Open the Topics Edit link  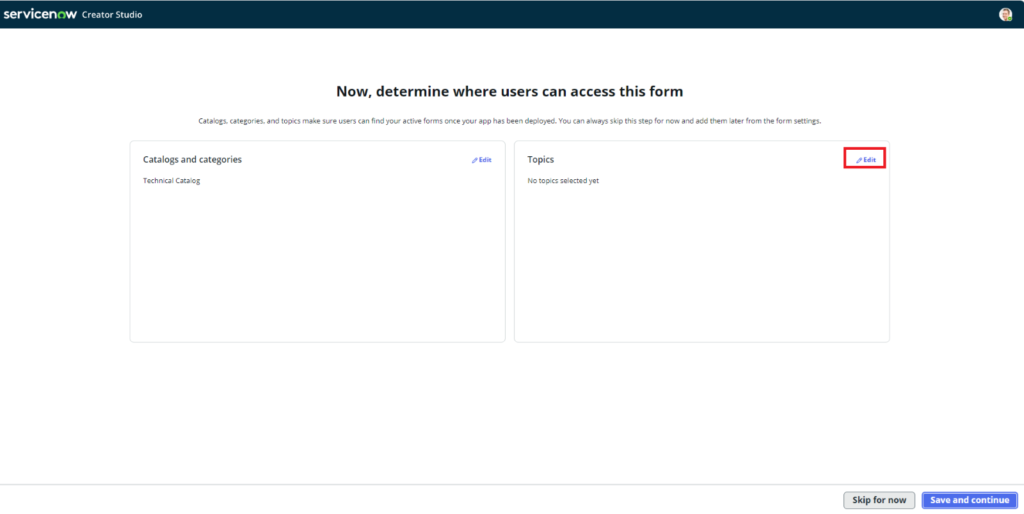869,160
